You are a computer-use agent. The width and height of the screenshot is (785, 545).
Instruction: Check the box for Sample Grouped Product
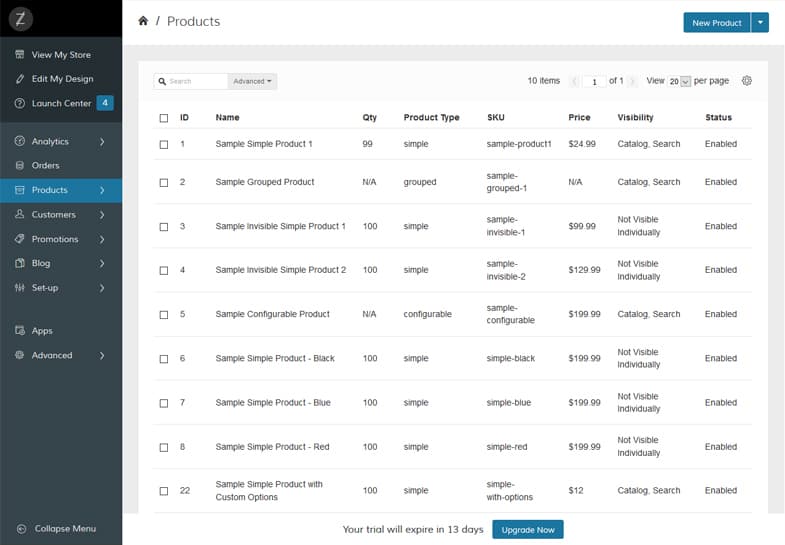(x=164, y=183)
